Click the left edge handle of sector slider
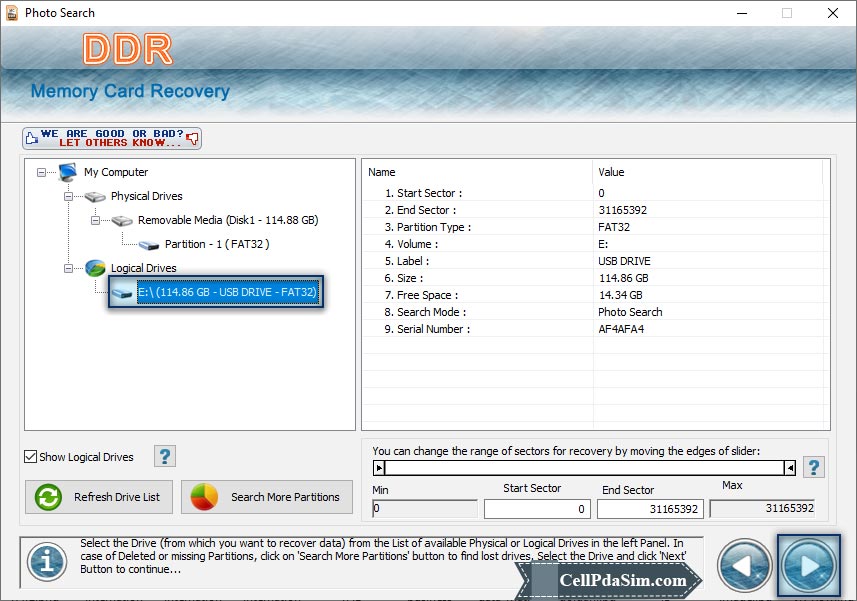Screen dimensions: 857x601 [379, 468]
